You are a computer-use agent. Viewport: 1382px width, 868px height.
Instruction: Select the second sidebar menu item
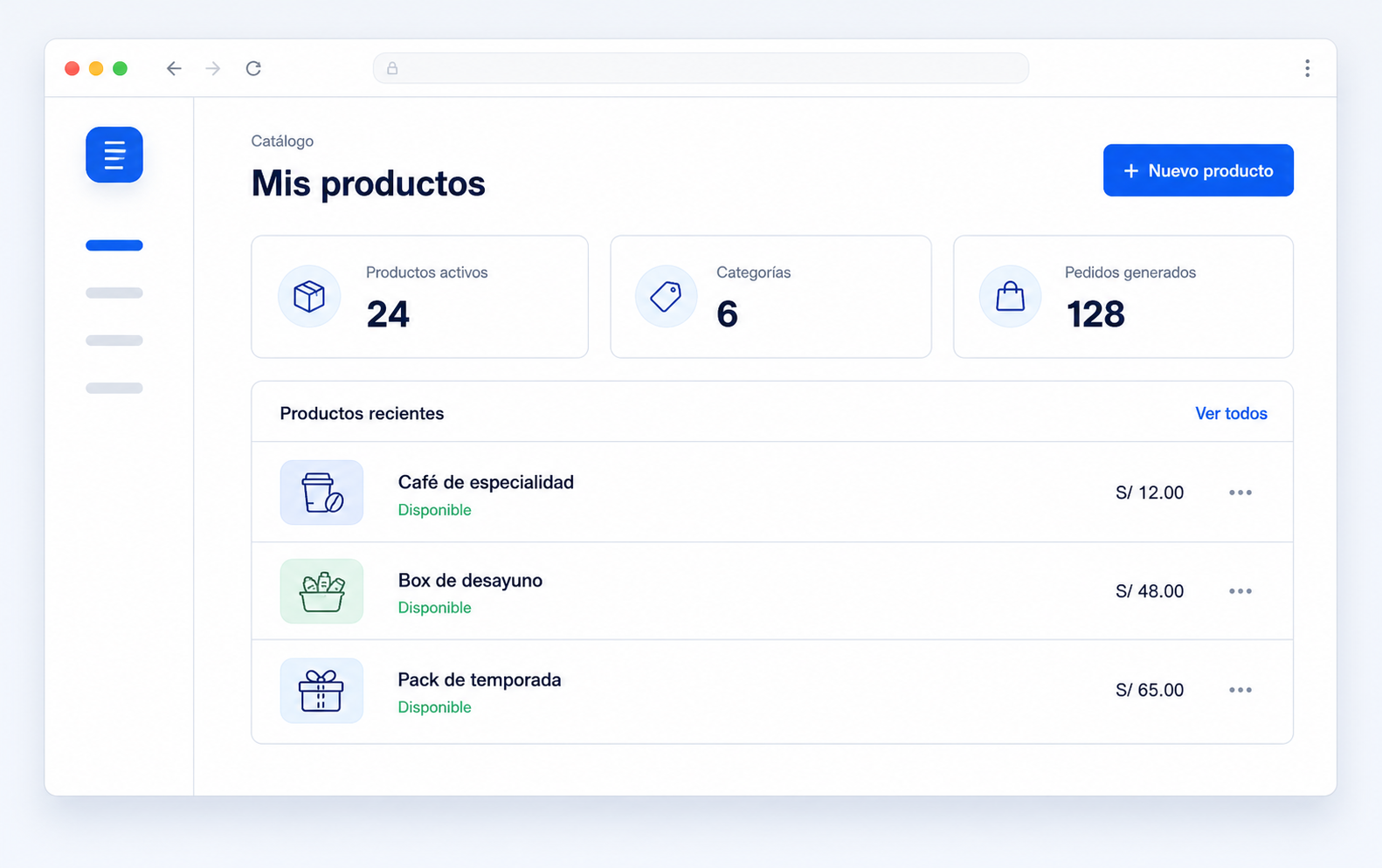[114, 293]
